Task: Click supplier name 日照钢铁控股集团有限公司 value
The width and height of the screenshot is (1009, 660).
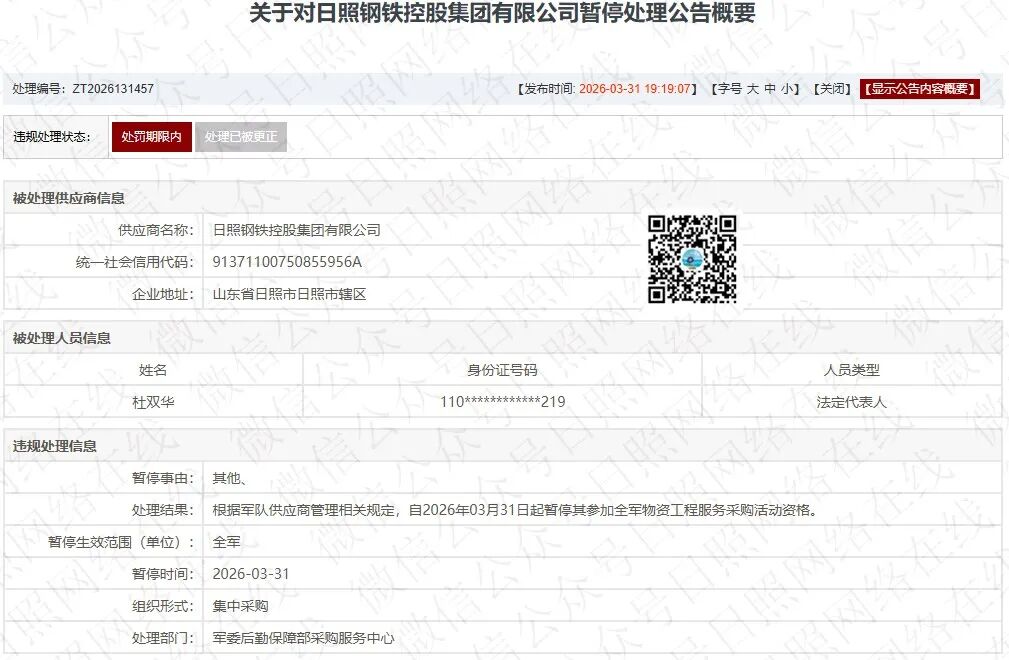Action: 297,230
